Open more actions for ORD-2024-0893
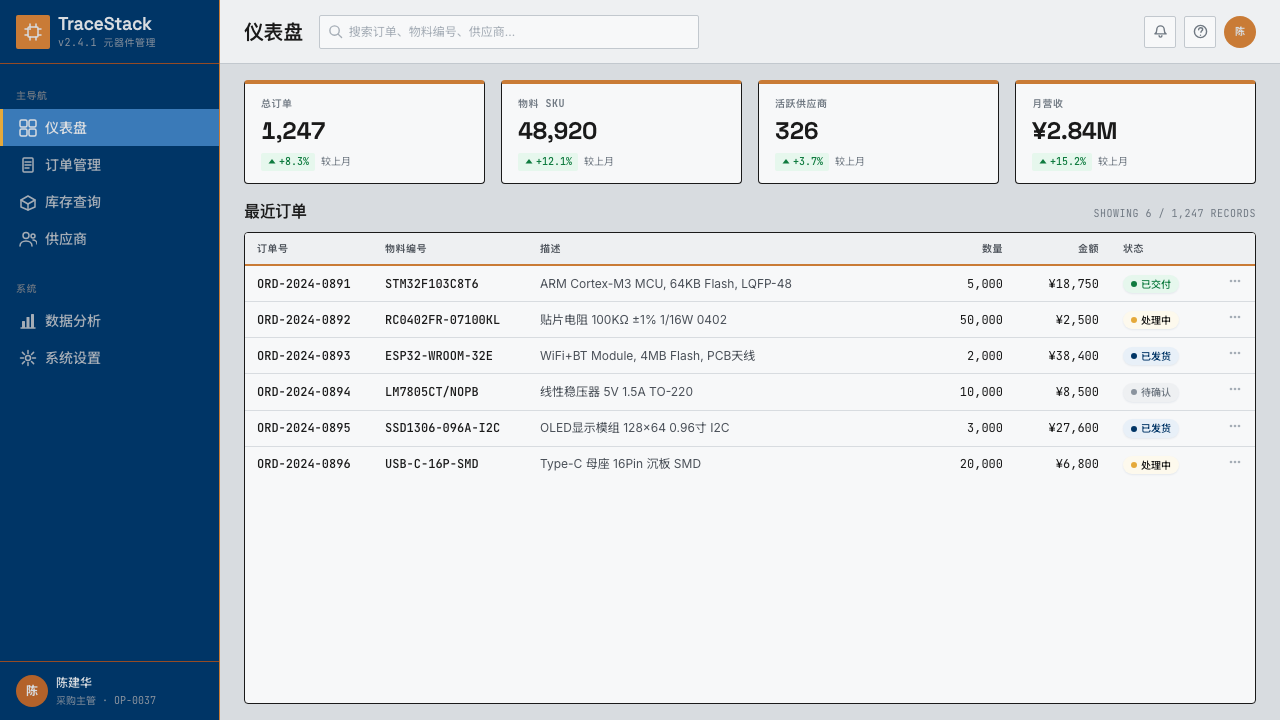Screen dimensions: 1280x720 [x=1235, y=353]
